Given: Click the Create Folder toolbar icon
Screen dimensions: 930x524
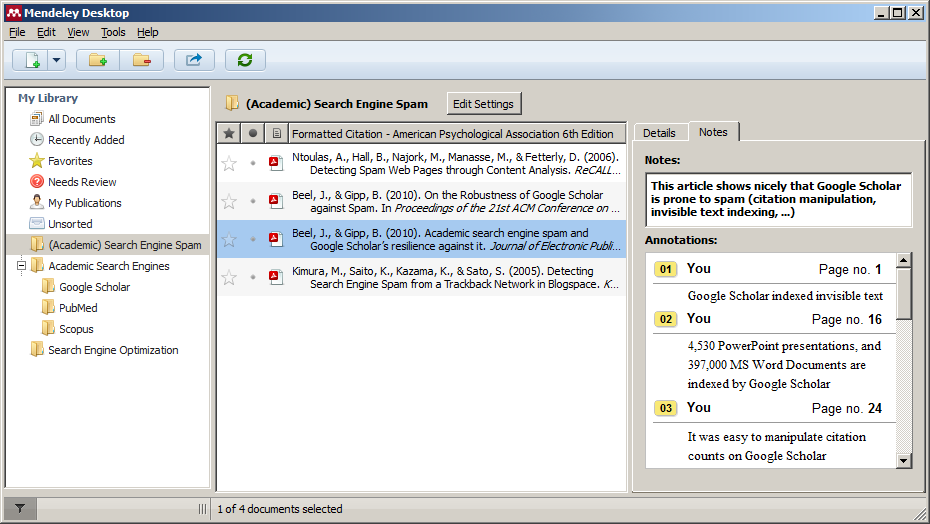Looking at the screenshot, I should click(98, 60).
